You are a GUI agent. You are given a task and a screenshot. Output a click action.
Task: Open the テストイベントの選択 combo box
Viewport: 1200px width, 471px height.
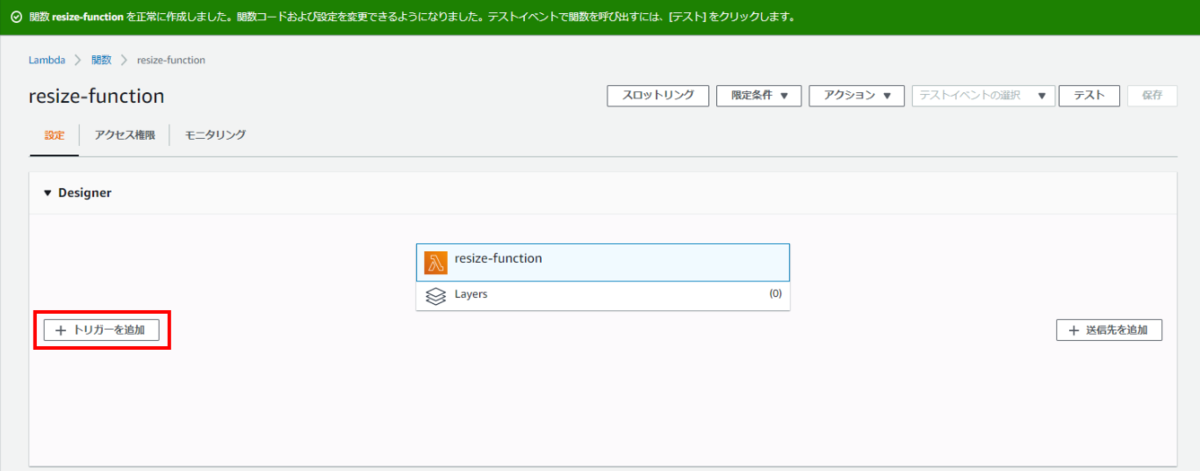pos(983,95)
